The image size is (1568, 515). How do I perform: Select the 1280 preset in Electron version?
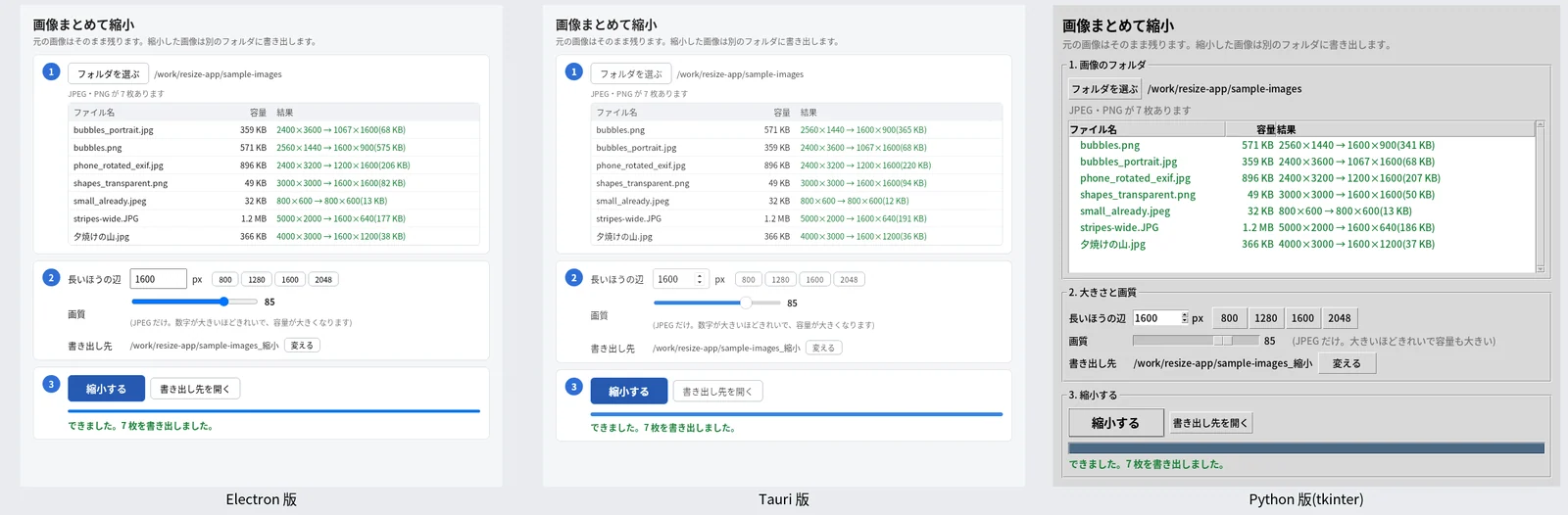coord(257,280)
